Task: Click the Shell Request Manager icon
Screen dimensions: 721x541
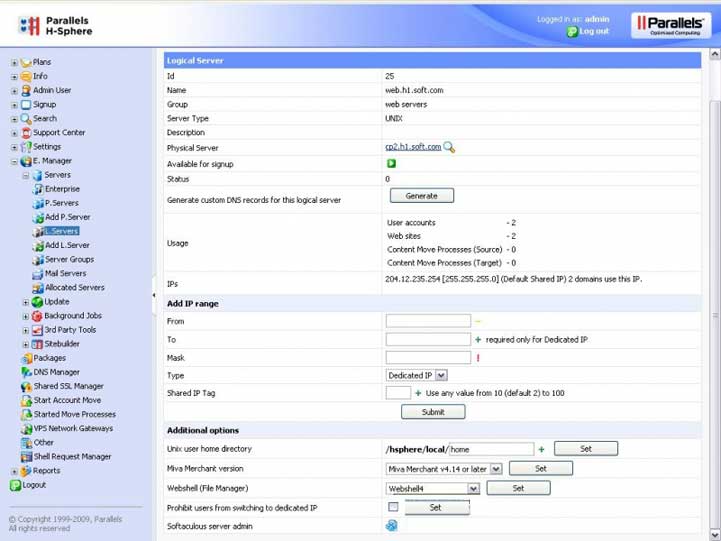Action: pyautogui.click(x=26, y=456)
